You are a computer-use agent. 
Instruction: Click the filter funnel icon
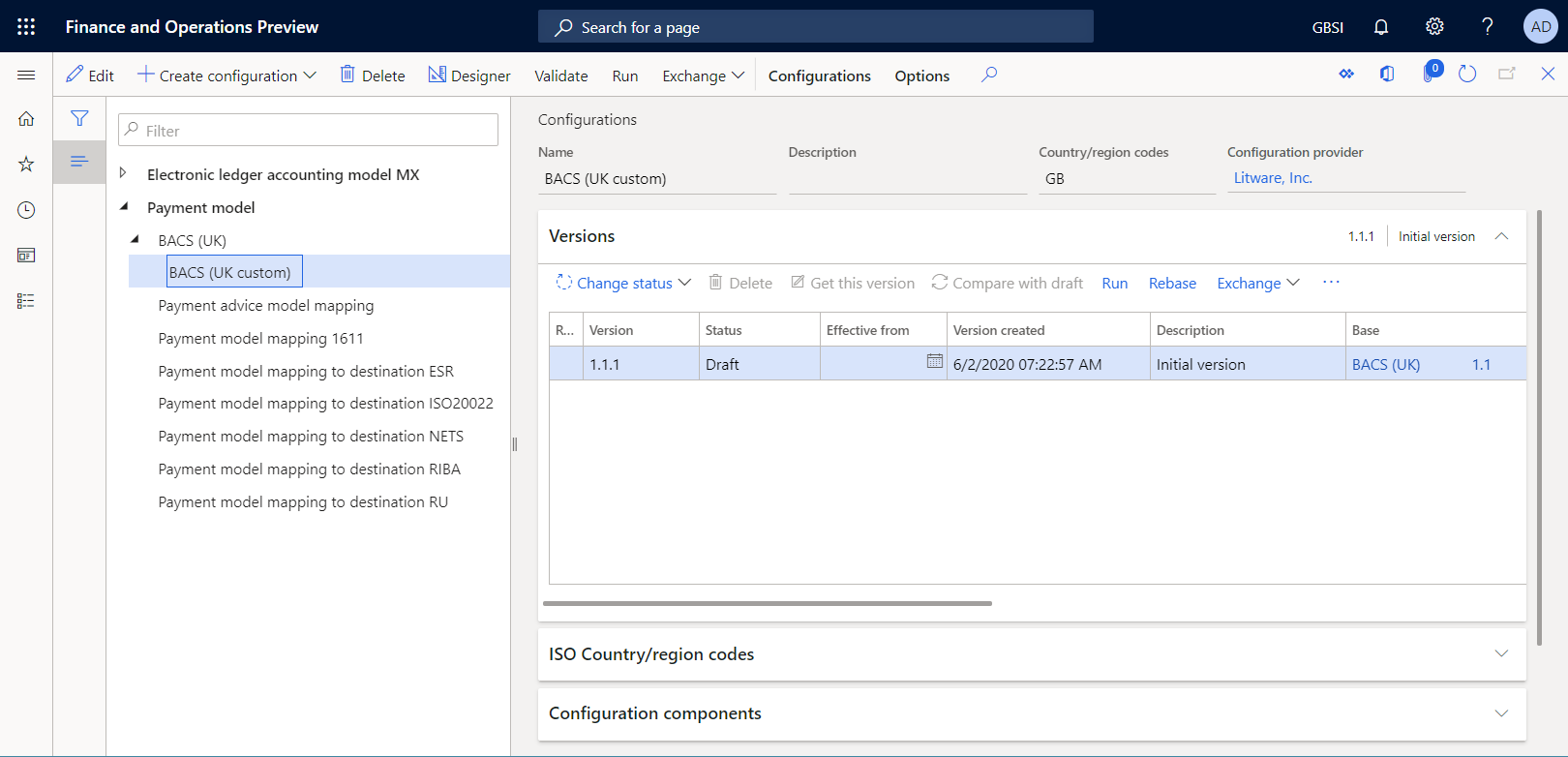click(x=79, y=119)
